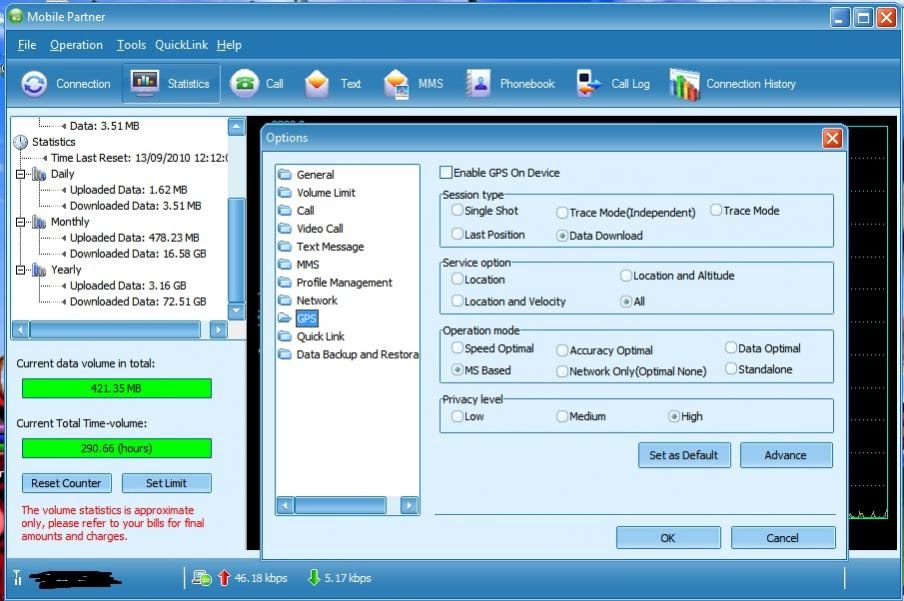904x601 pixels.
Task: Open the Tools menu
Action: 130,45
